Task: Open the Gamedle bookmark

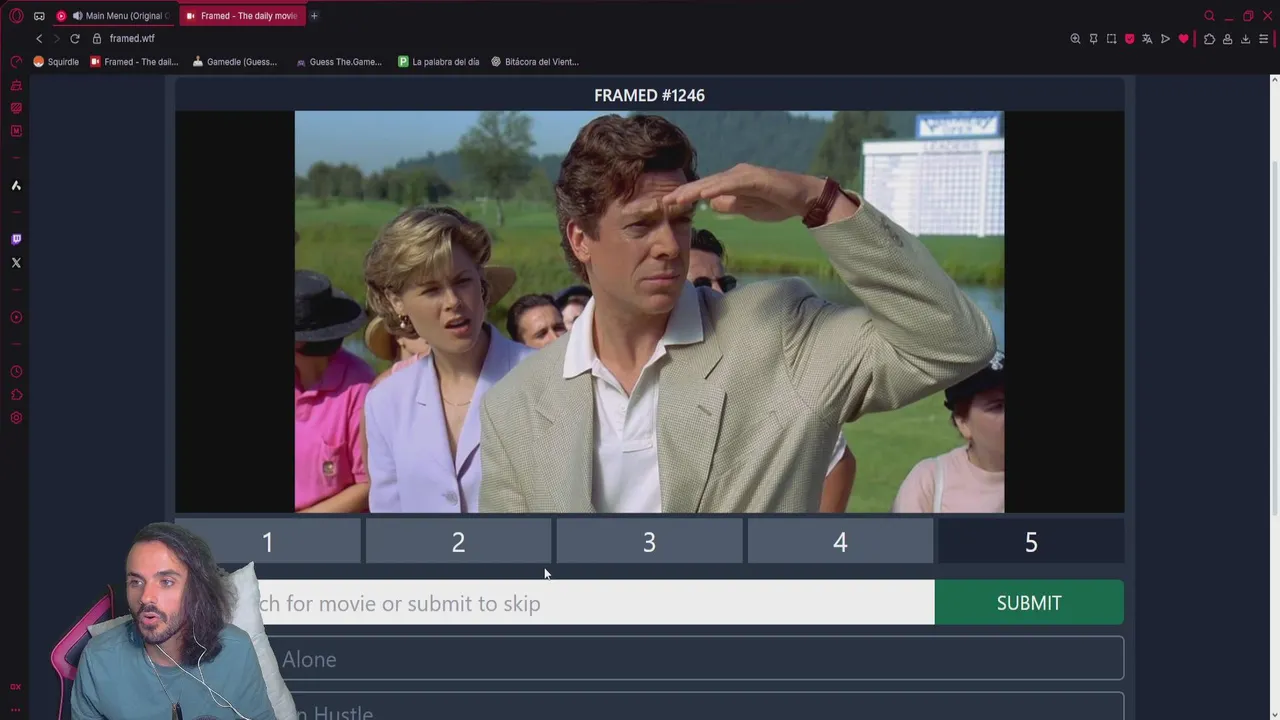Action: click(235, 62)
